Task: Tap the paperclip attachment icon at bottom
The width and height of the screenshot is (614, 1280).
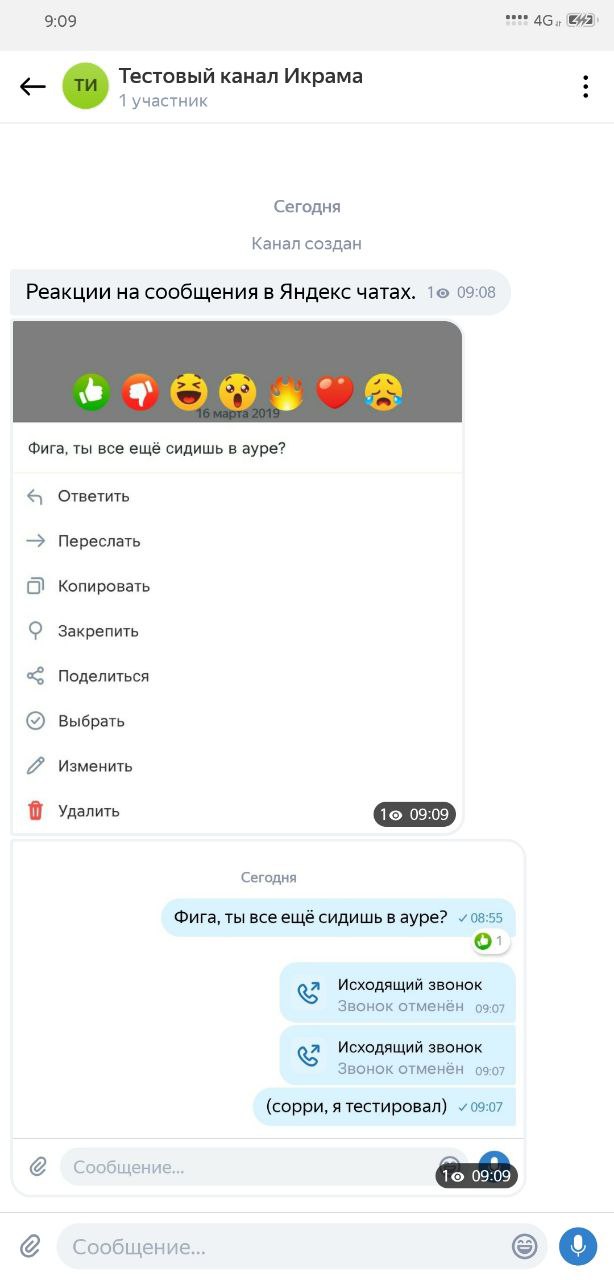Action: [31, 1246]
